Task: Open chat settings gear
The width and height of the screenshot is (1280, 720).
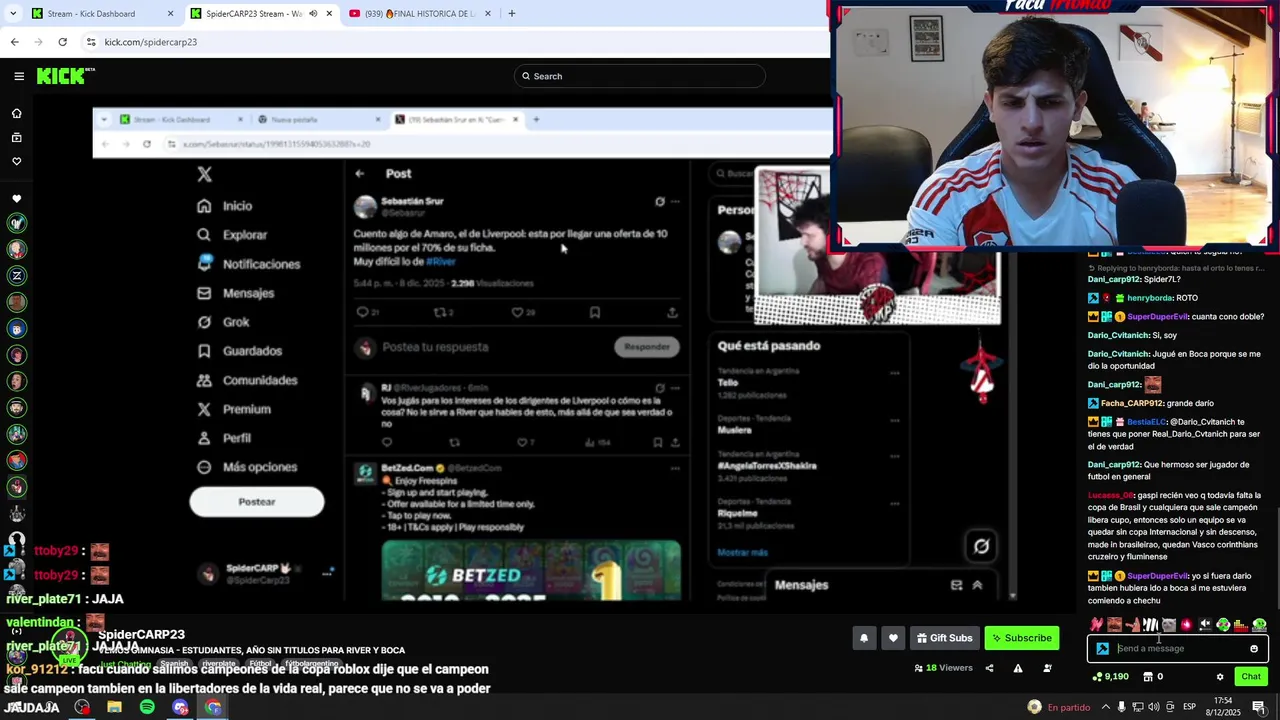Action: [x=1220, y=677]
